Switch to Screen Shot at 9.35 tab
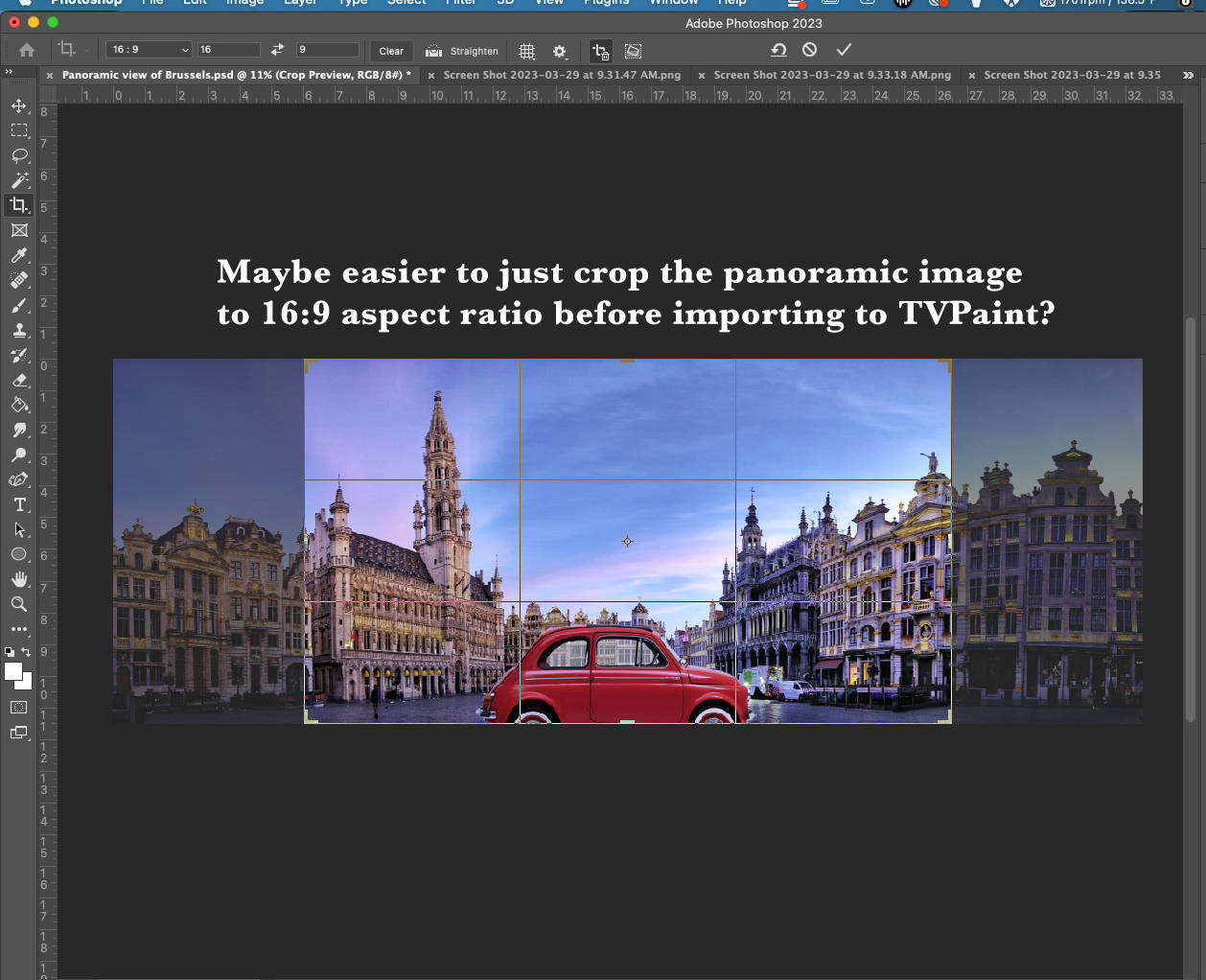Image resolution: width=1206 pixels, height=980 pixels. coord(1072,75)
